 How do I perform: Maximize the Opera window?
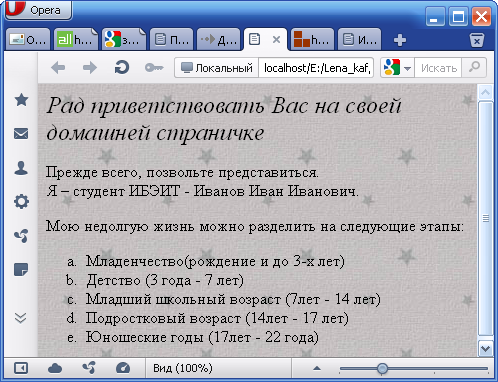pyautogui.click(x=458, y=16)
